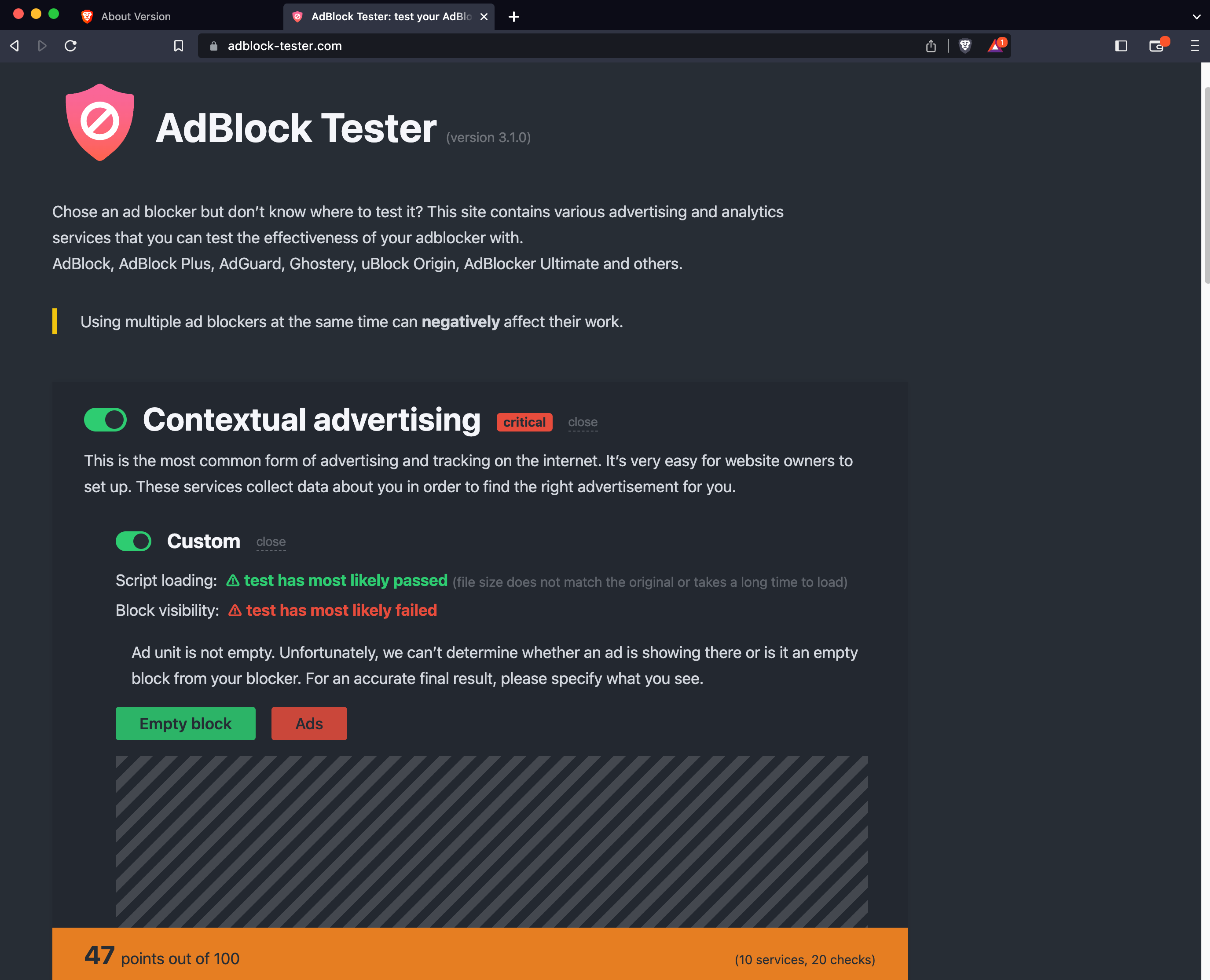The image size is (1210, 980).
Task: Collapse the Custom section via close
Action: point(271,541)
